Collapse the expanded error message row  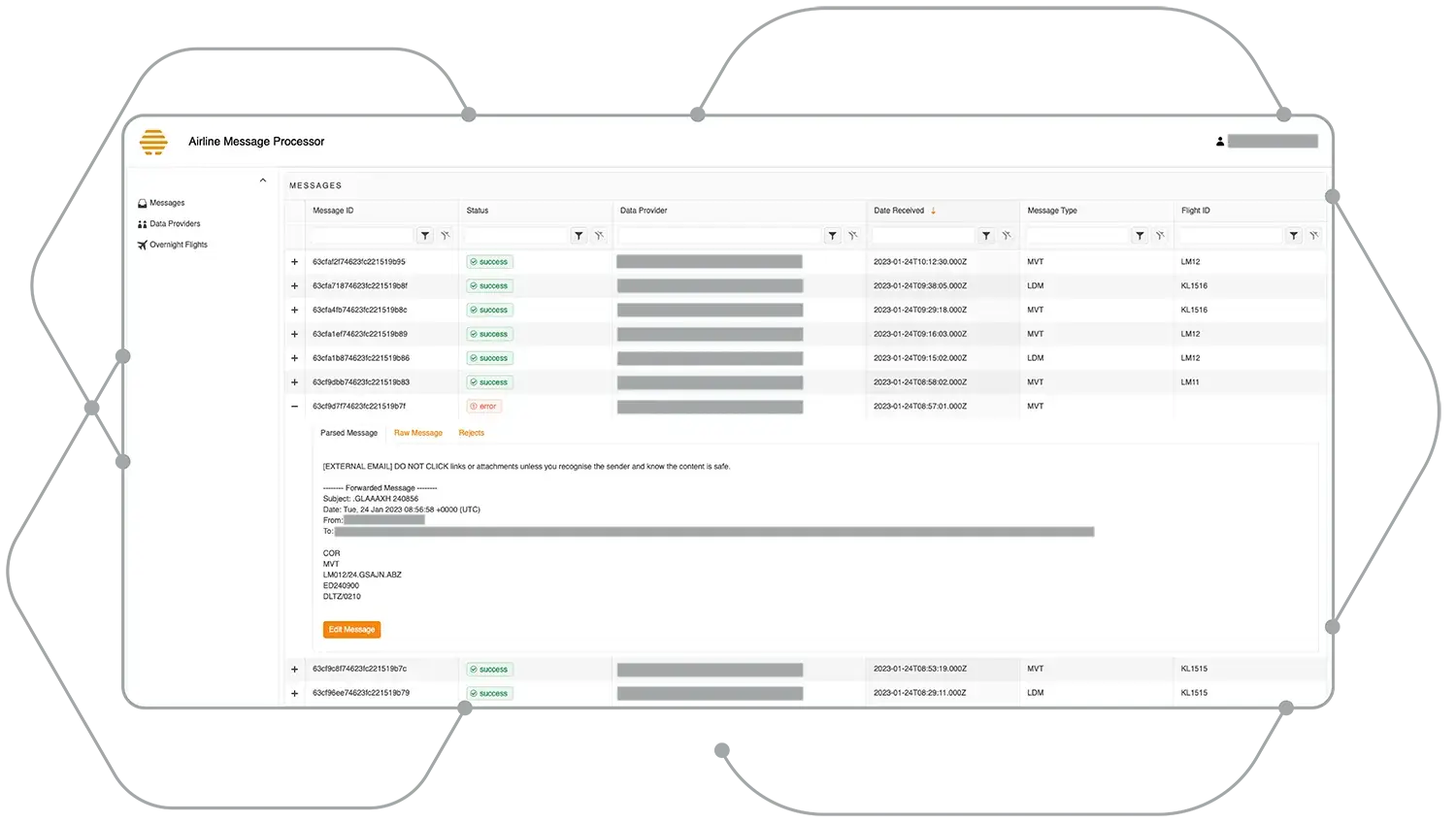point(295,407)
